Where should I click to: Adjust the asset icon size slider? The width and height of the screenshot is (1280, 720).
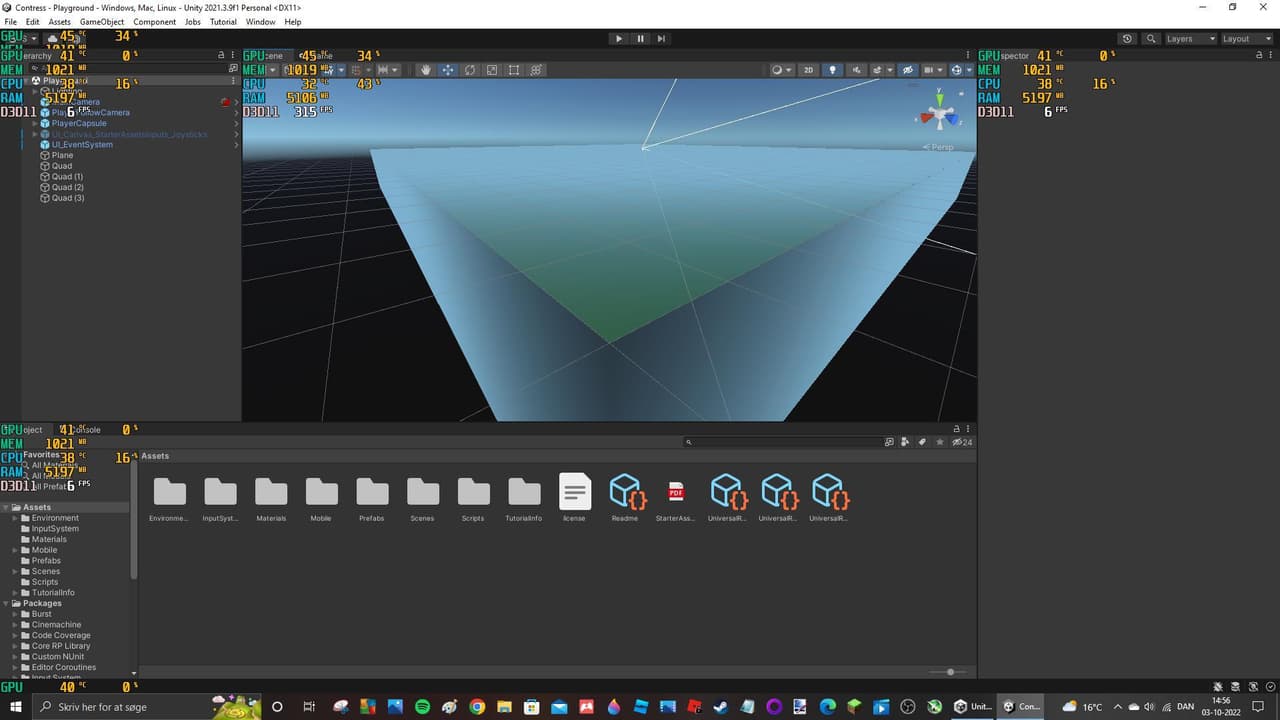950,672
